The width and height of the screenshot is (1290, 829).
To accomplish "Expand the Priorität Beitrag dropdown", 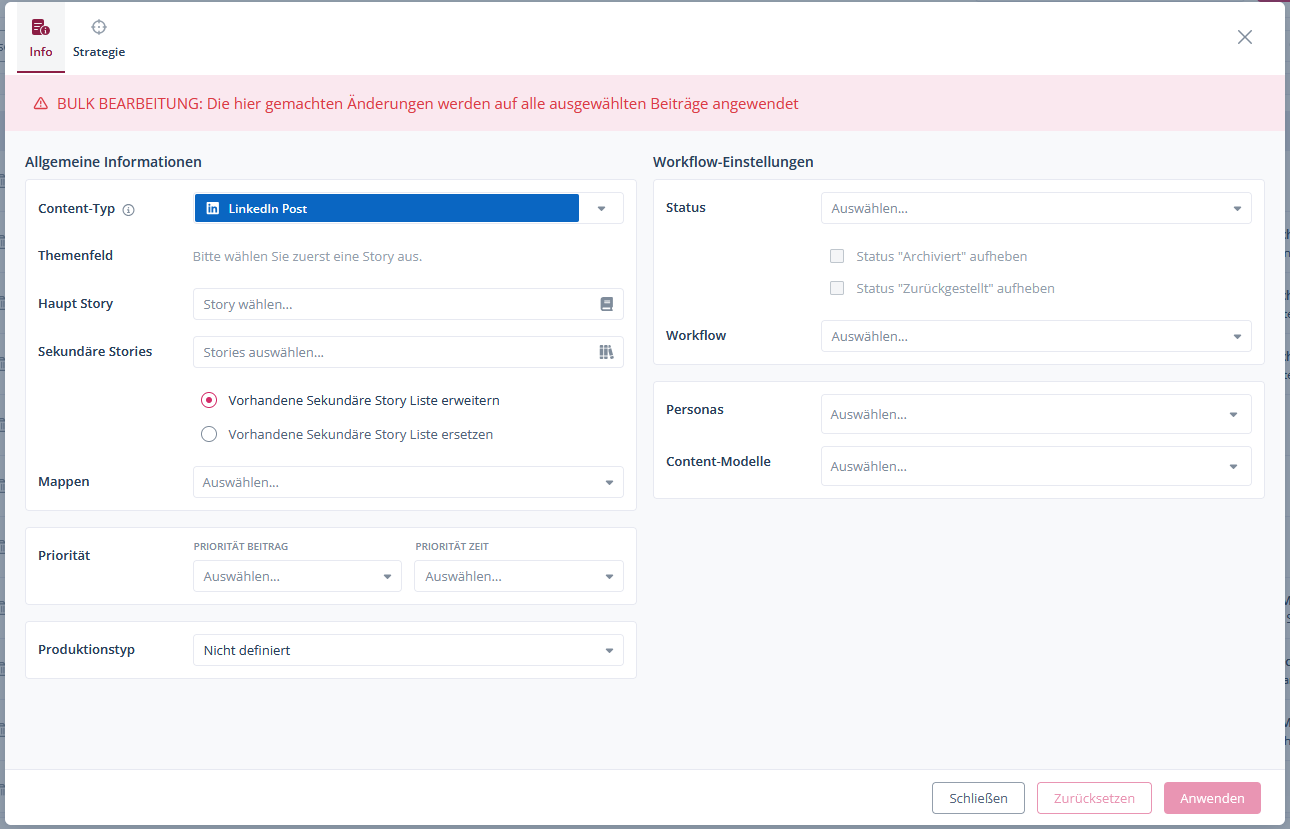I will click(297, 576).
